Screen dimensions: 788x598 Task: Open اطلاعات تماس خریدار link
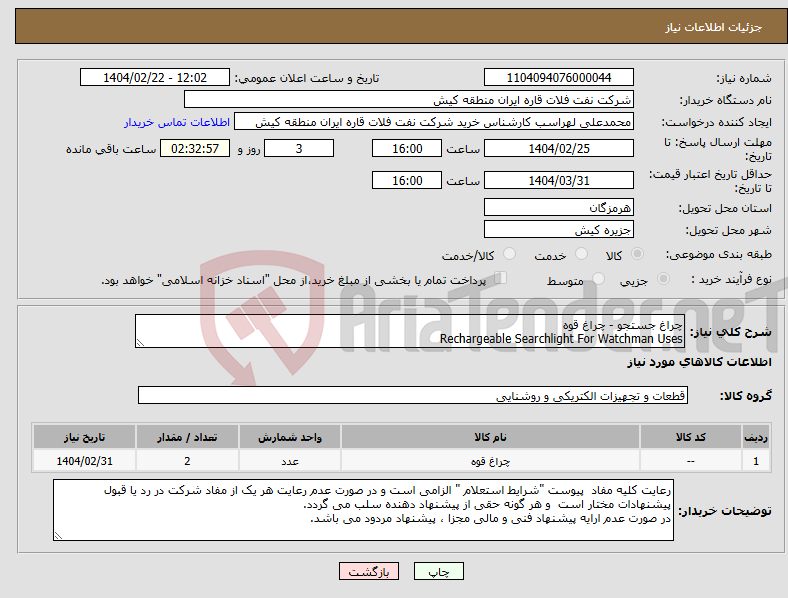click(177, 122)
